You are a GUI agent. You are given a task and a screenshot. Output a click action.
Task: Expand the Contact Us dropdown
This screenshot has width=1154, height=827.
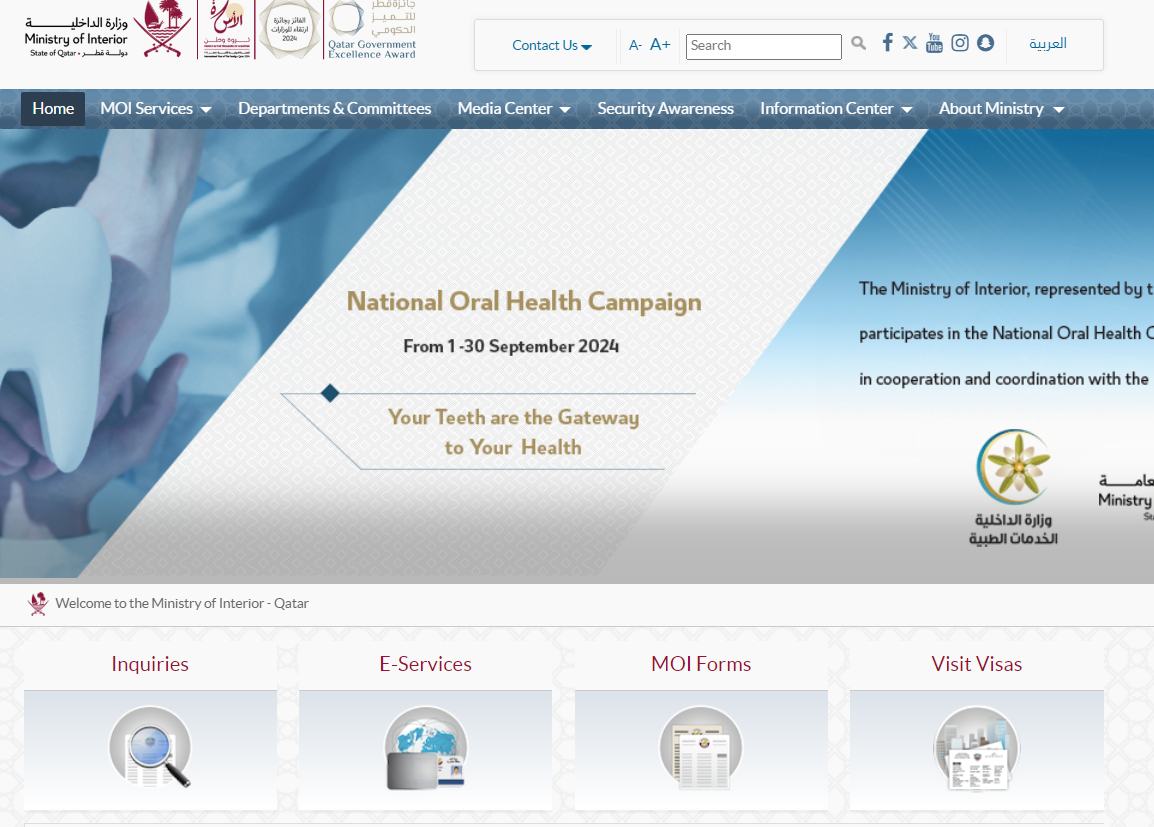tap(552, 45)
